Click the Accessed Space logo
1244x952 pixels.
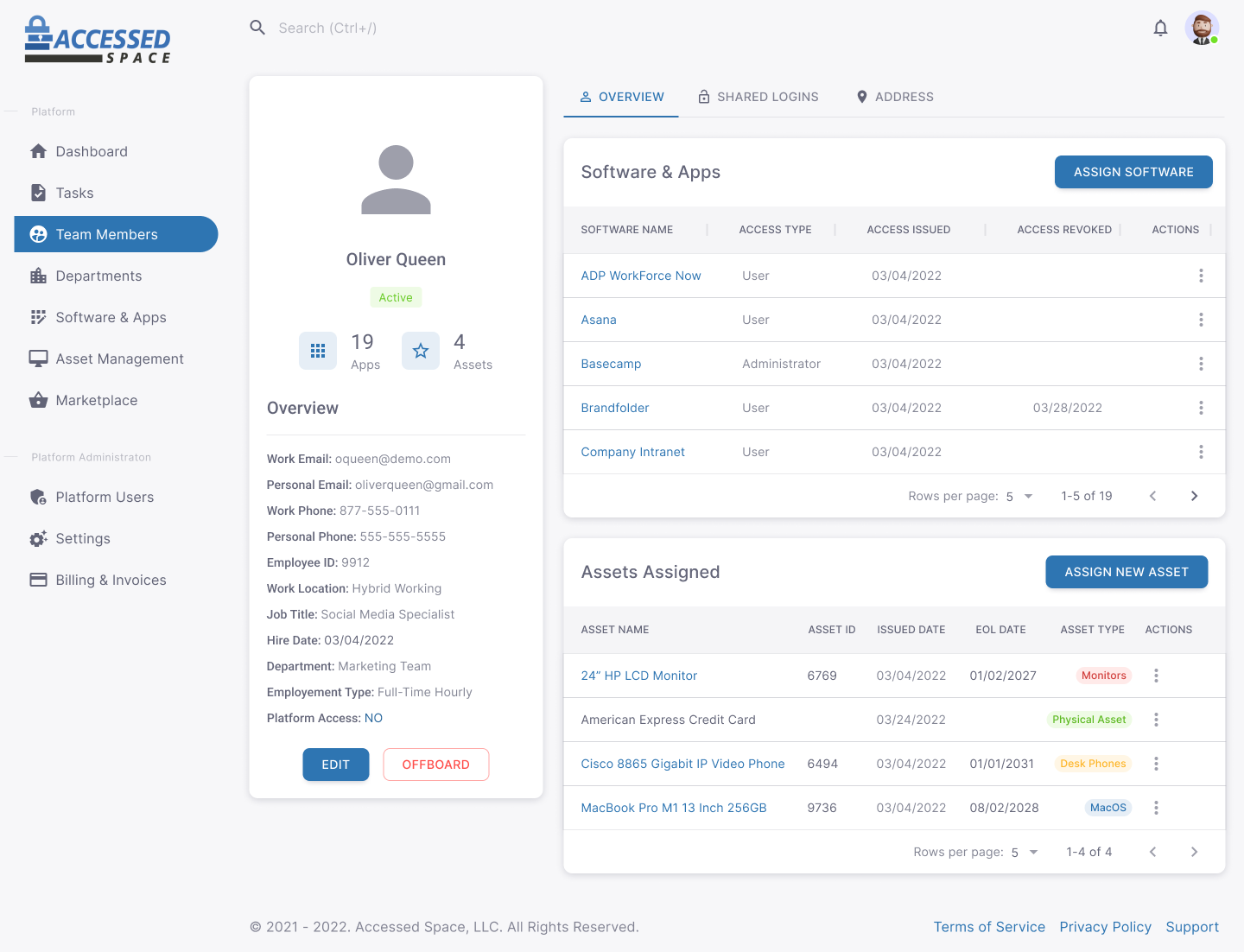tap(98, 40)
